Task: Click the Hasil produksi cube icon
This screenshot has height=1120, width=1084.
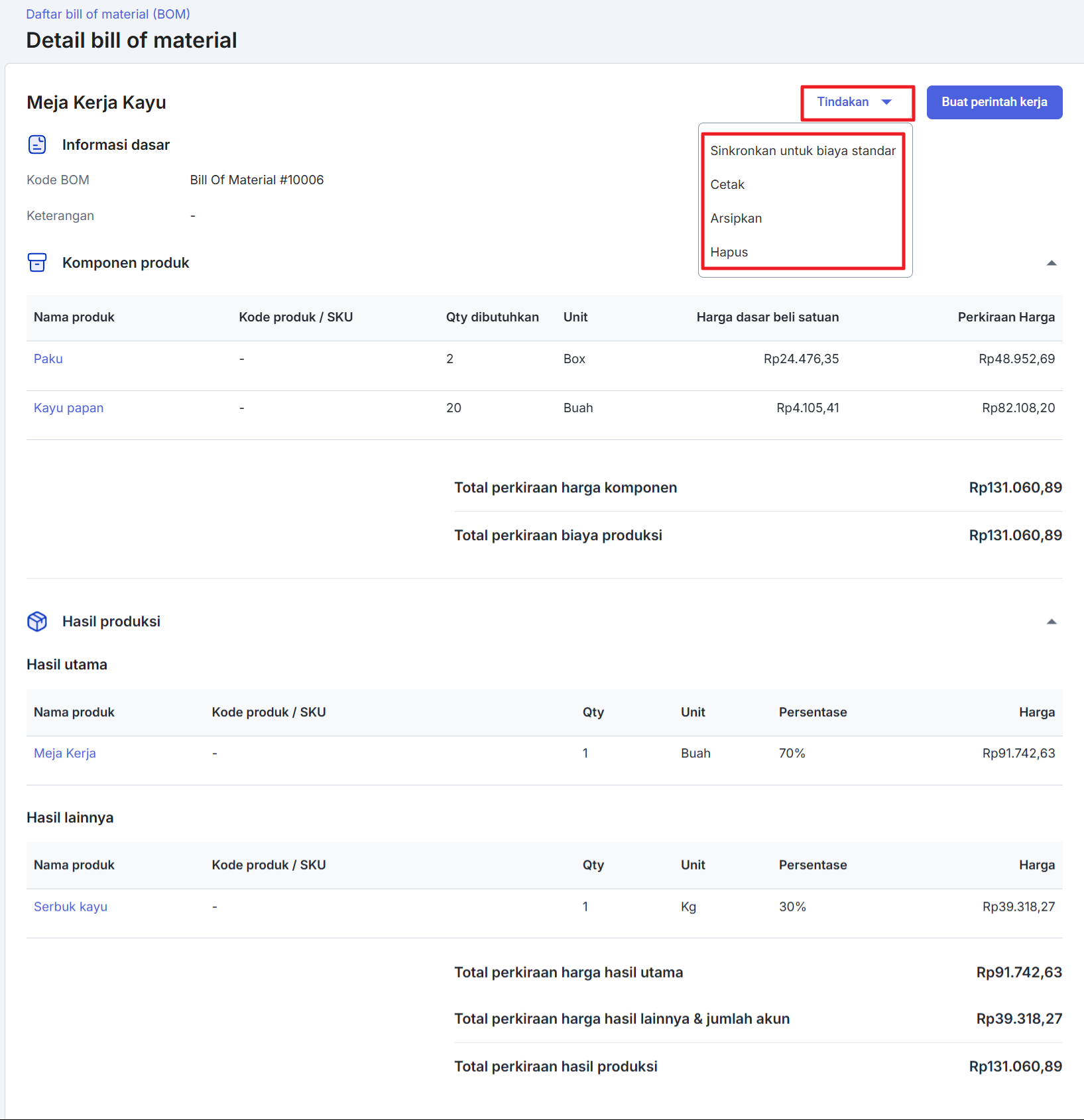Action: [37, 622]
